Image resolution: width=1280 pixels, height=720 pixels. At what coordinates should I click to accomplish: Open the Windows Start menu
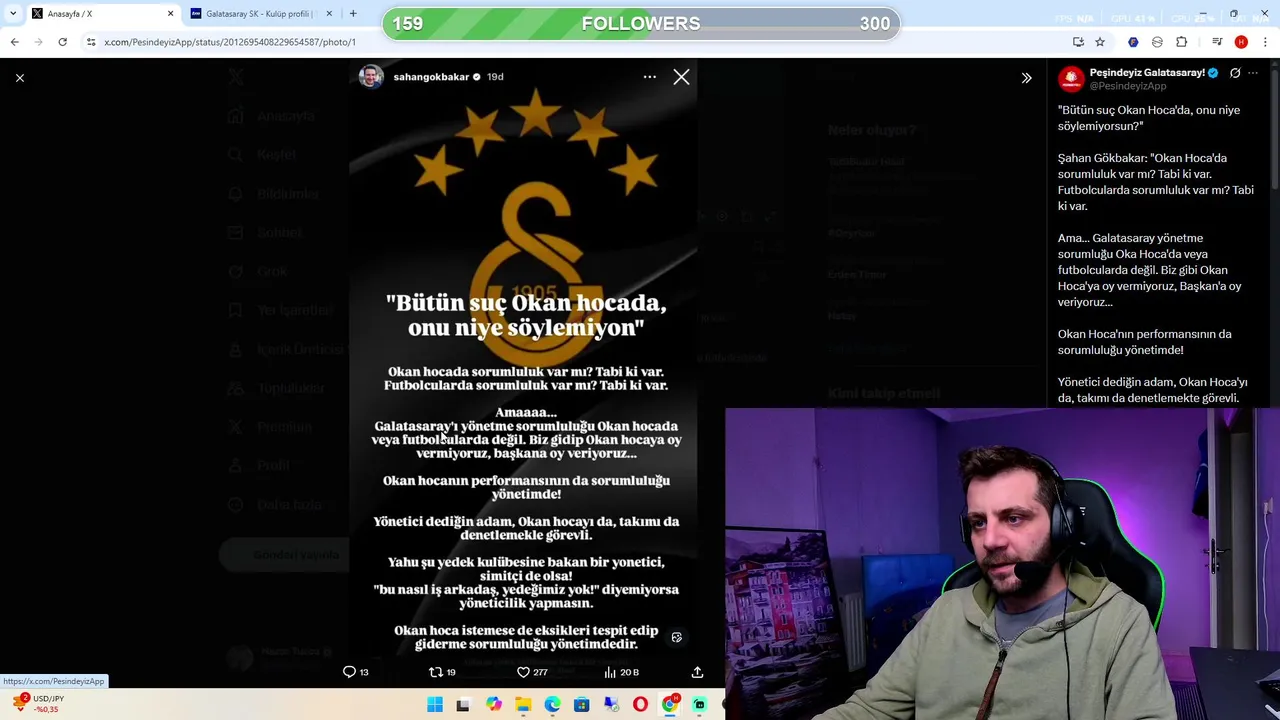click(435, 705)
